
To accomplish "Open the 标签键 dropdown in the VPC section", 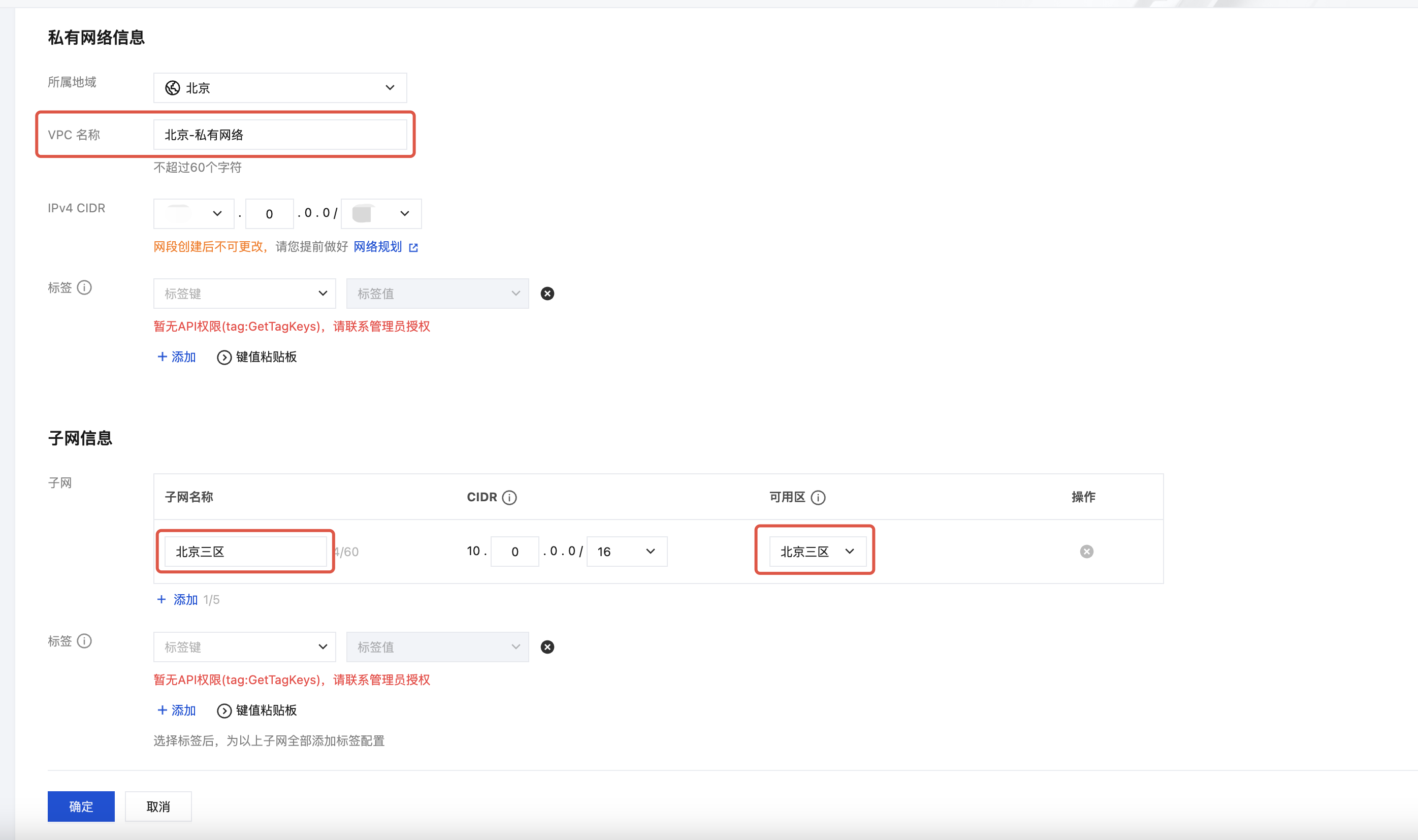I will (244, 293).
